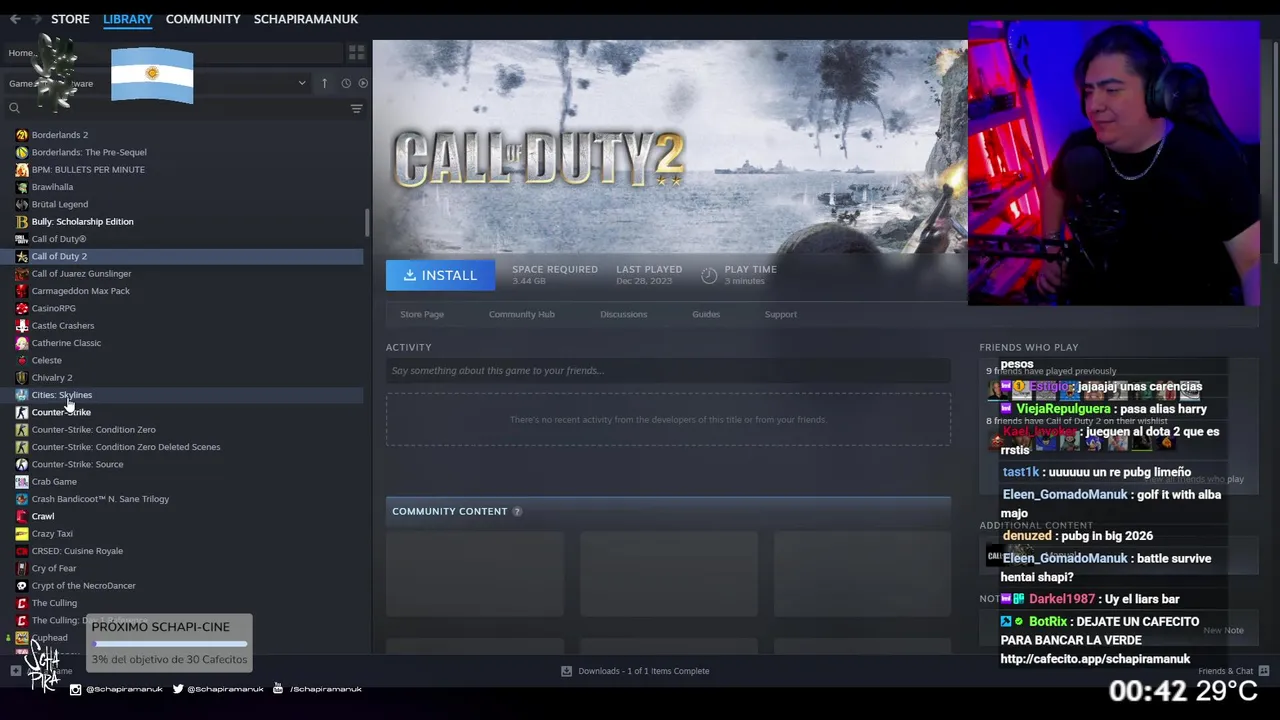Click the CRSED: Cuisine Royale icon
The height and width of the screenshot is (720, 1280).
pyautogui.click(x=22, y=551)
